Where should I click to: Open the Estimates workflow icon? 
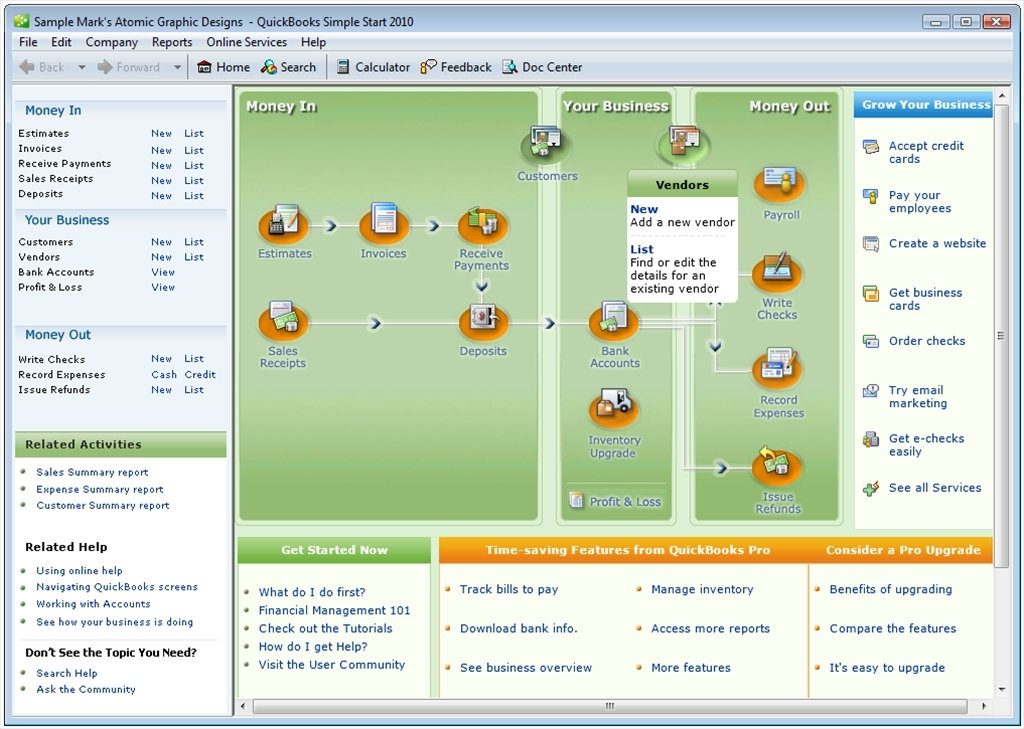coord(283,223)
